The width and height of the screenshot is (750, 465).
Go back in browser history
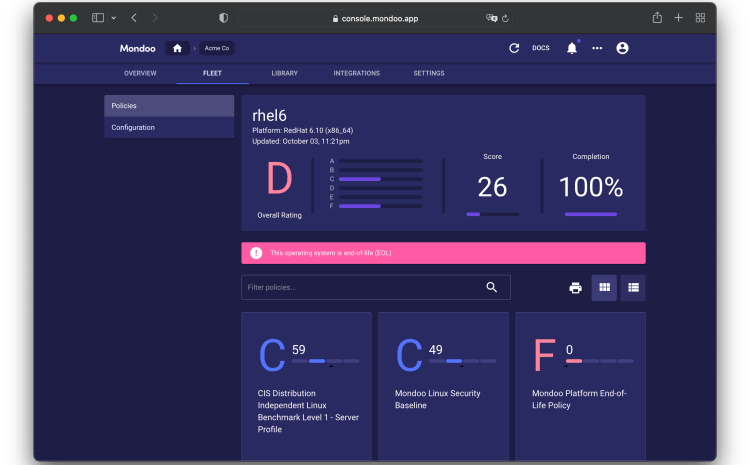(134, 18)
